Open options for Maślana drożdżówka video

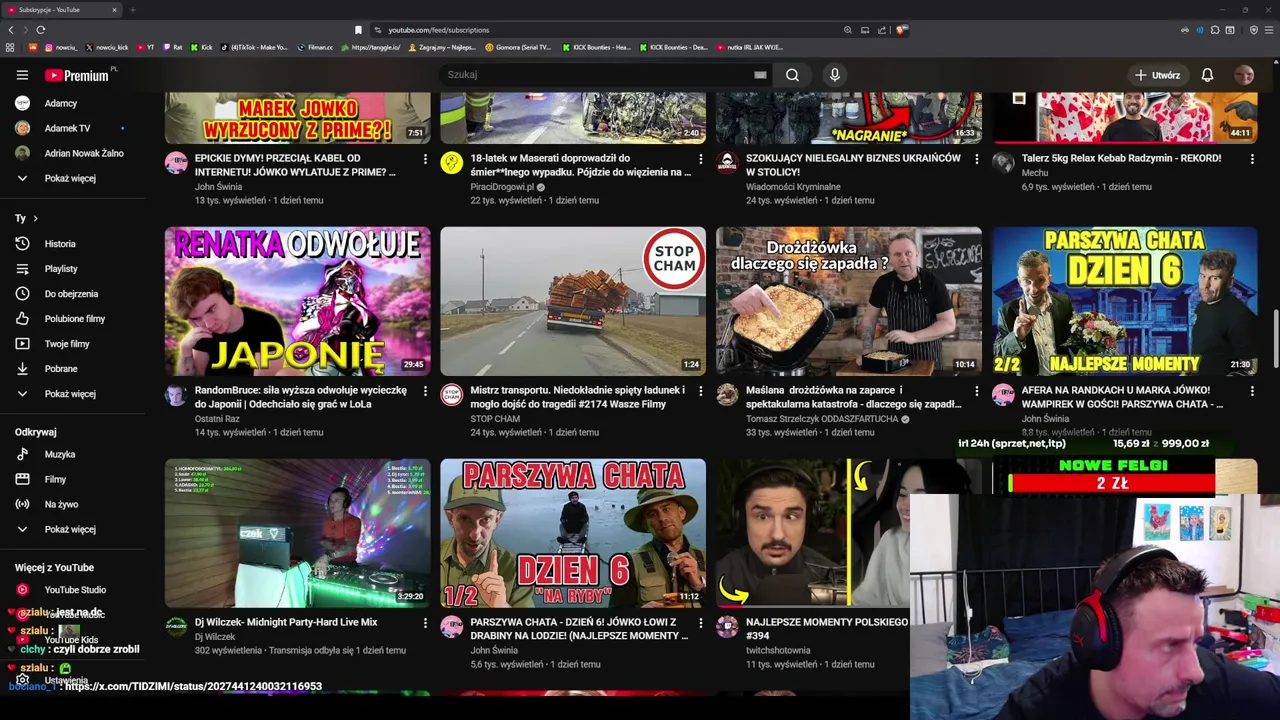tap(976, 391)
